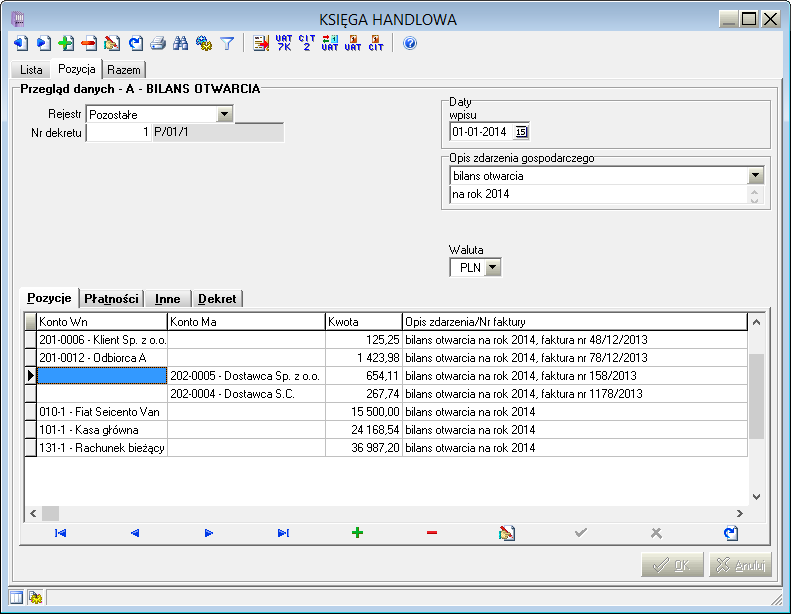Click horizontal scrollbar right arrow in grid

coord(740,514)
